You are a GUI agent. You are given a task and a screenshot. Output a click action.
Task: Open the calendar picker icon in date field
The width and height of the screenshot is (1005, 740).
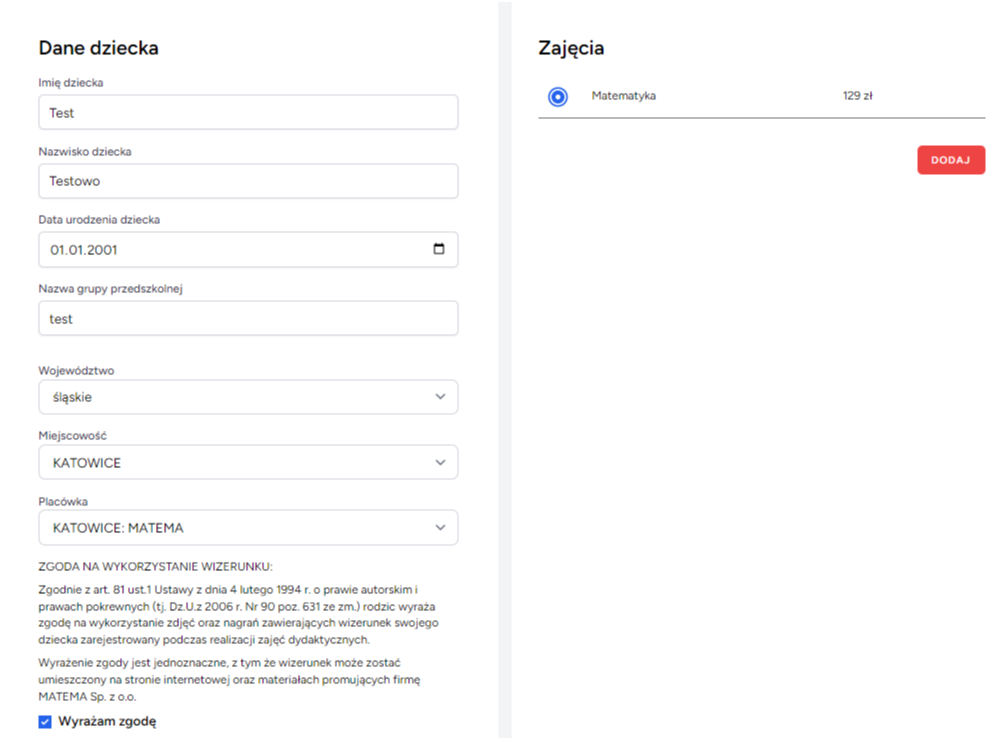click(438, 250)
